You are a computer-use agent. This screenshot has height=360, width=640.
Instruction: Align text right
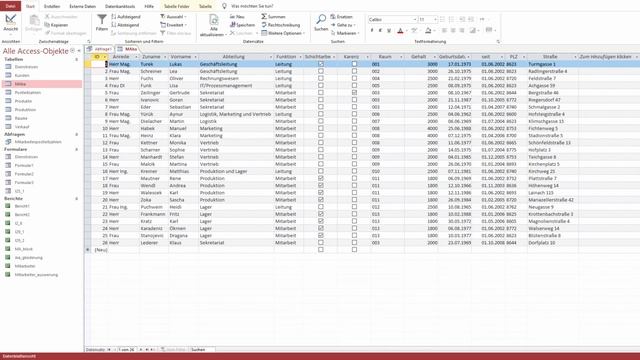pyautogui.click(x=462, y=31)
